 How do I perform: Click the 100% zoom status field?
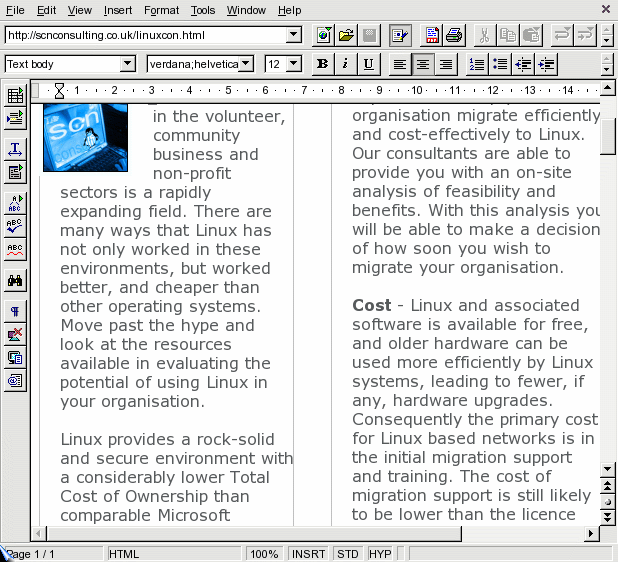pos(264,554)
